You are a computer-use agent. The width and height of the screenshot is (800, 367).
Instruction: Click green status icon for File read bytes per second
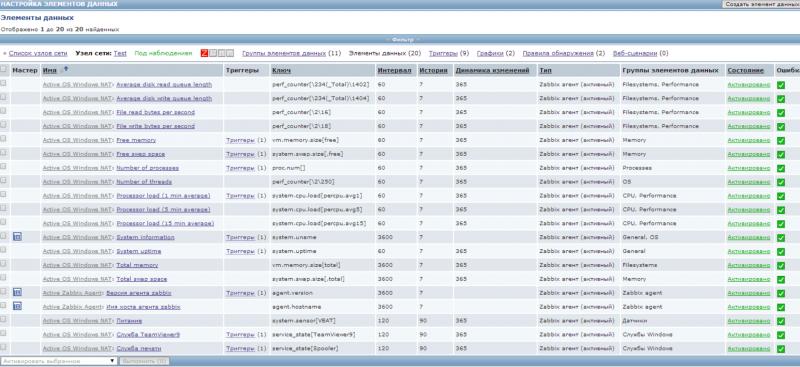781,112
